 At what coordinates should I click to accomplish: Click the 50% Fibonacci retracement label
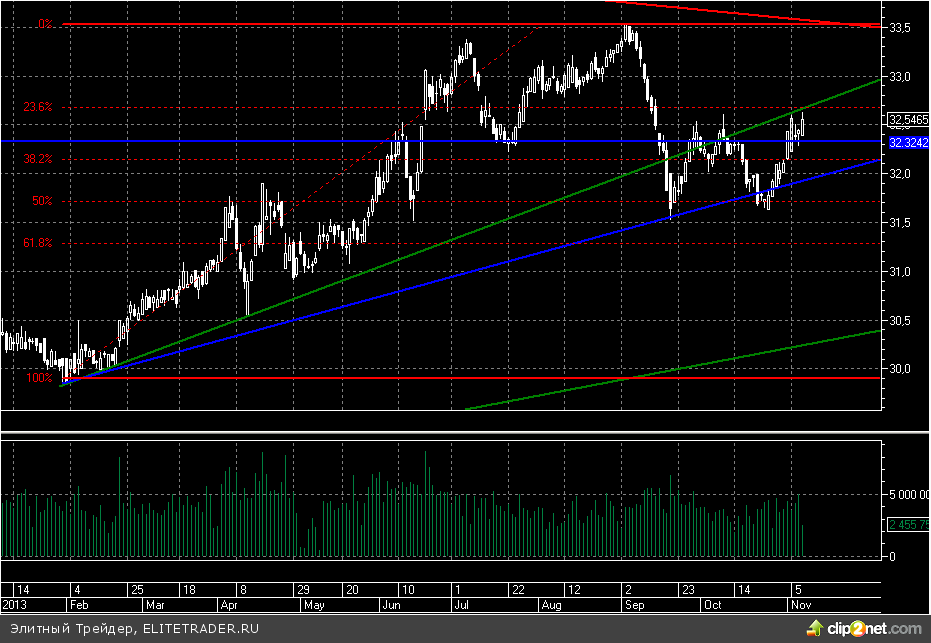(42, 201)
